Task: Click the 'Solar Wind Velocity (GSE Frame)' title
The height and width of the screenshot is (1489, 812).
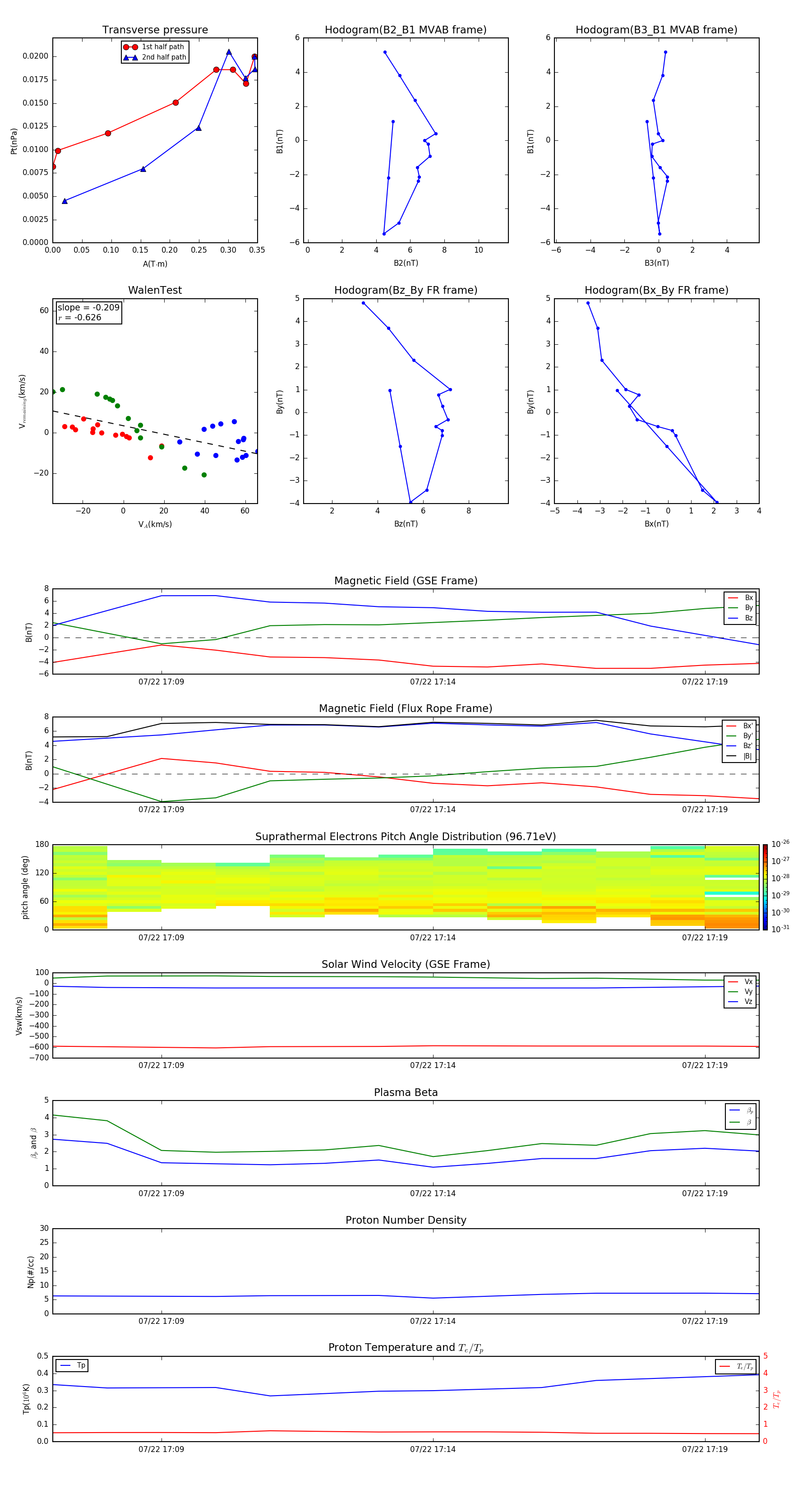Action: [x=406, y=964]
